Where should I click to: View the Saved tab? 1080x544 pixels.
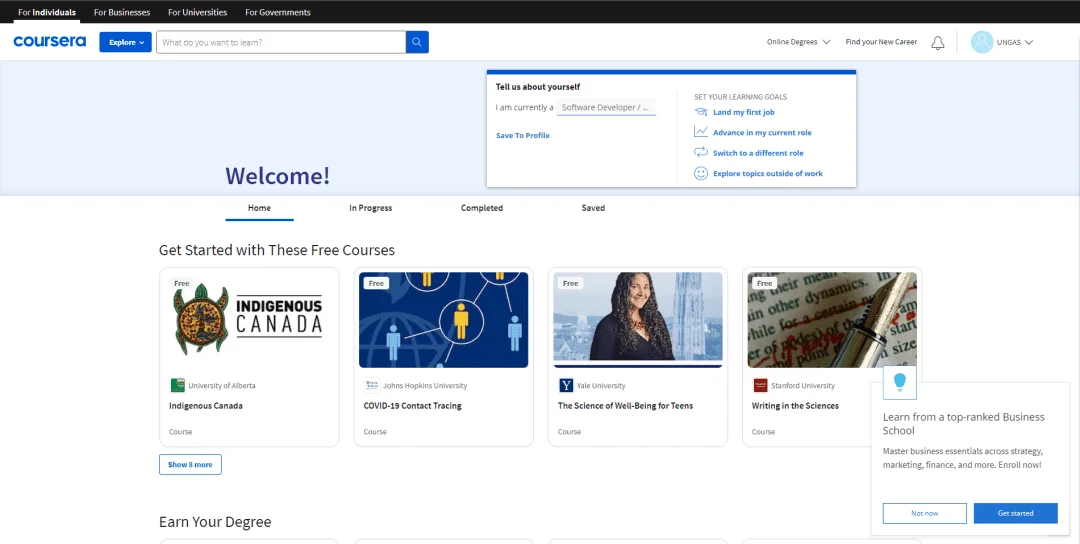click(x=593, y=208)
